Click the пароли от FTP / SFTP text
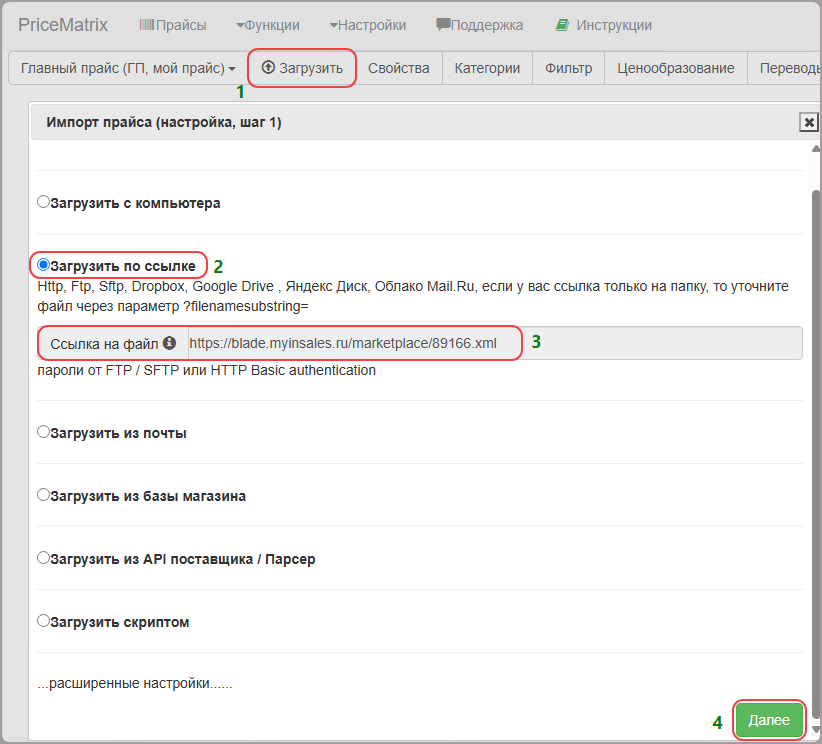The height and width of the screenshot is (744, 822). point(207,370)
